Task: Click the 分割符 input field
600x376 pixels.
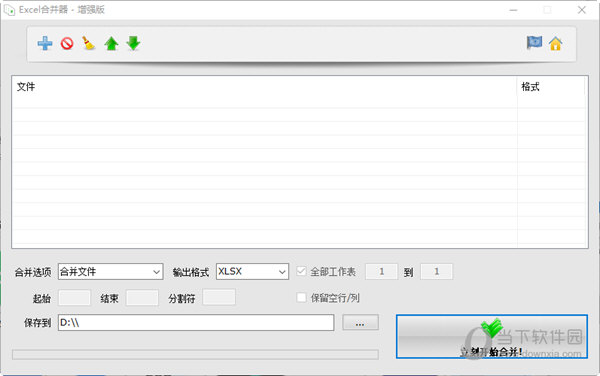Action: (x=219, y=297)
